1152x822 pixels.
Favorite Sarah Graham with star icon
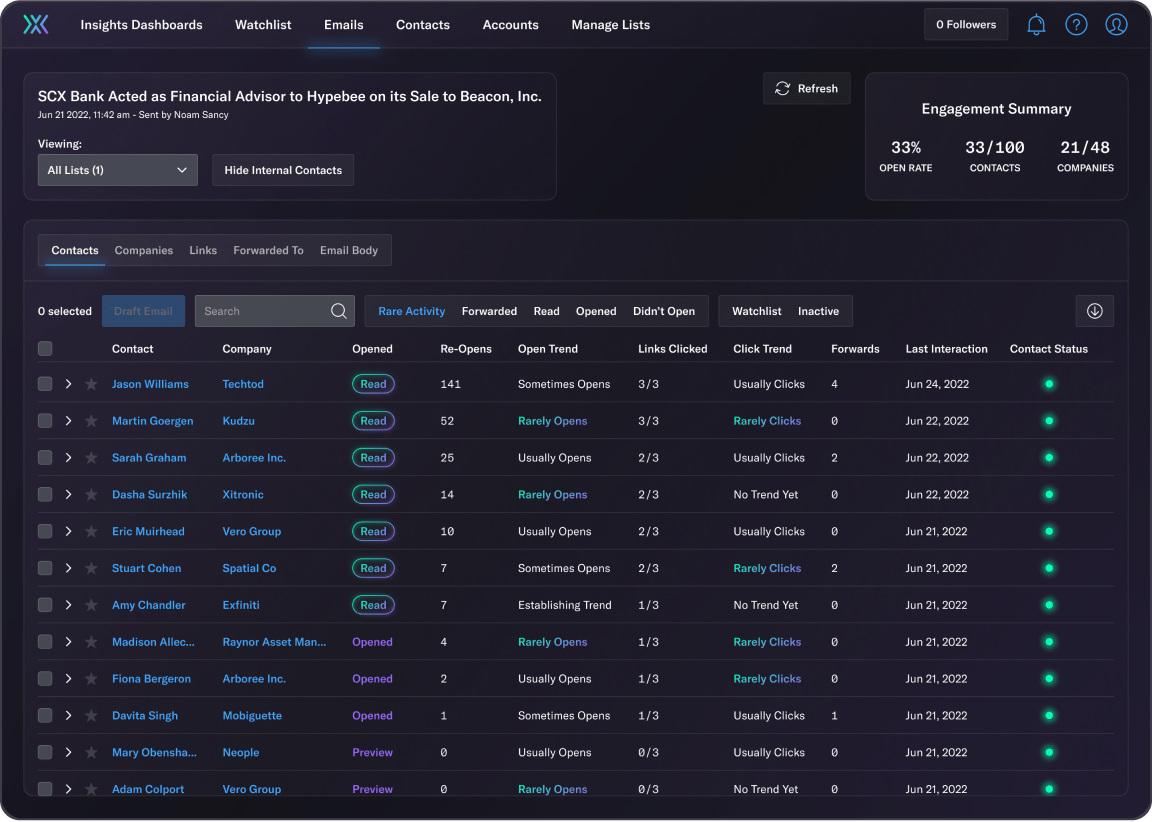[91, 458]
